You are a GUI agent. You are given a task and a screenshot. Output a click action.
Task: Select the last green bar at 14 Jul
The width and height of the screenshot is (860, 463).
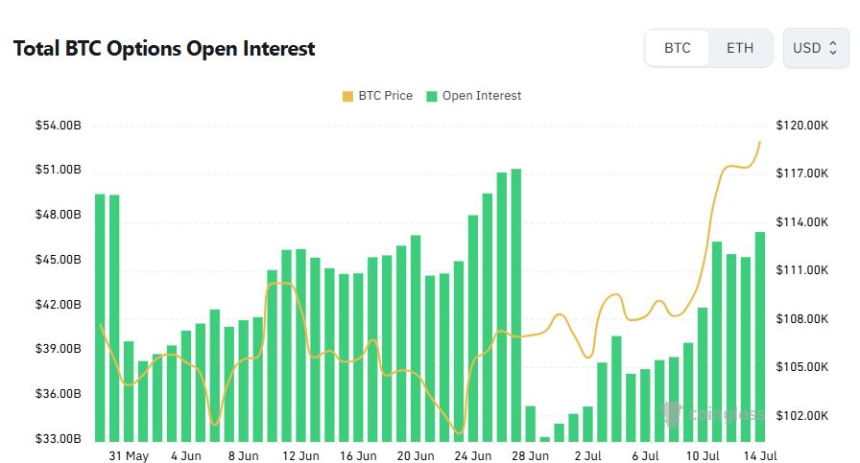click(760, 335)
